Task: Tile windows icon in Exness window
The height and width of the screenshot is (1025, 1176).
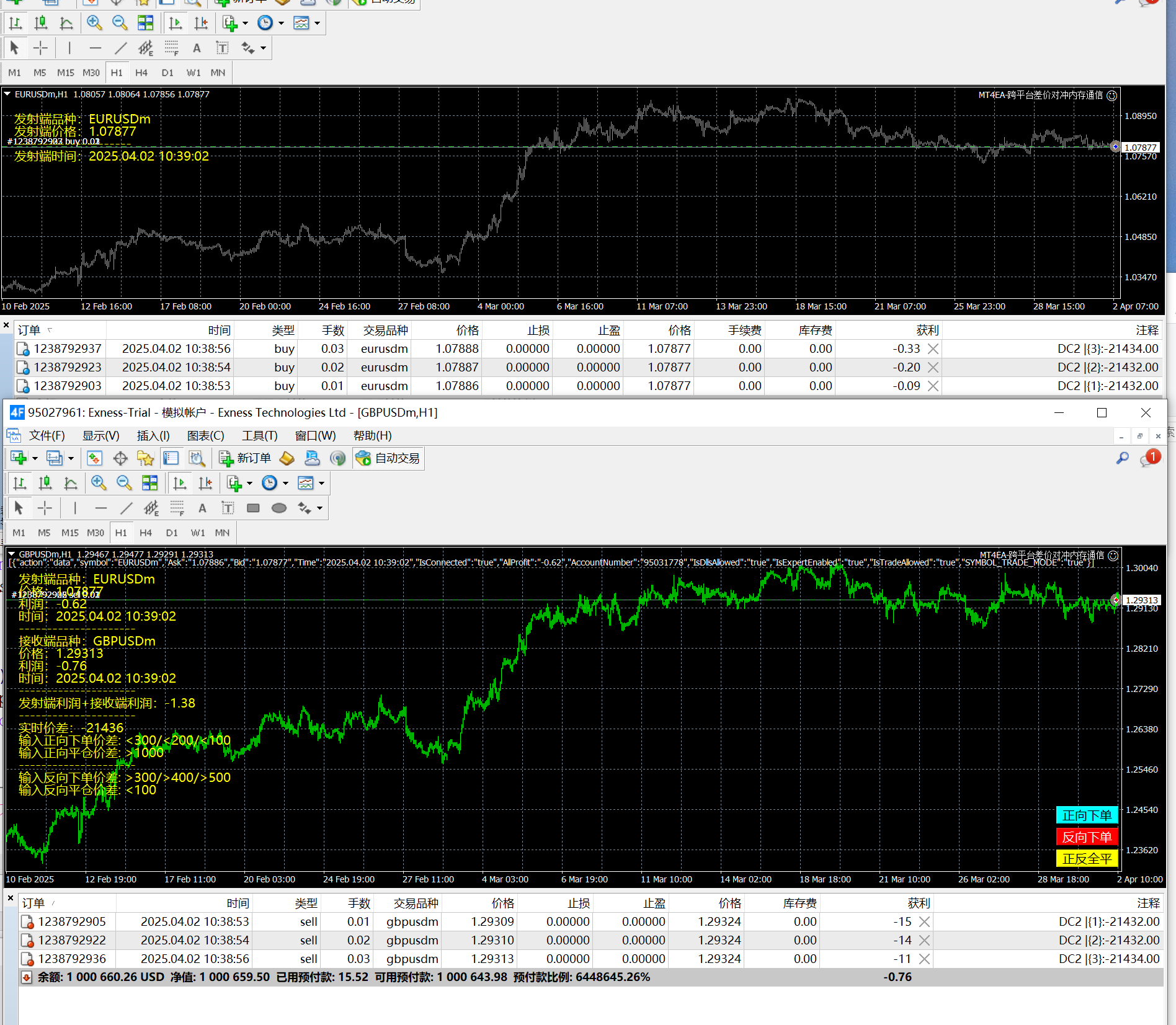Action: tap(149, 483)
